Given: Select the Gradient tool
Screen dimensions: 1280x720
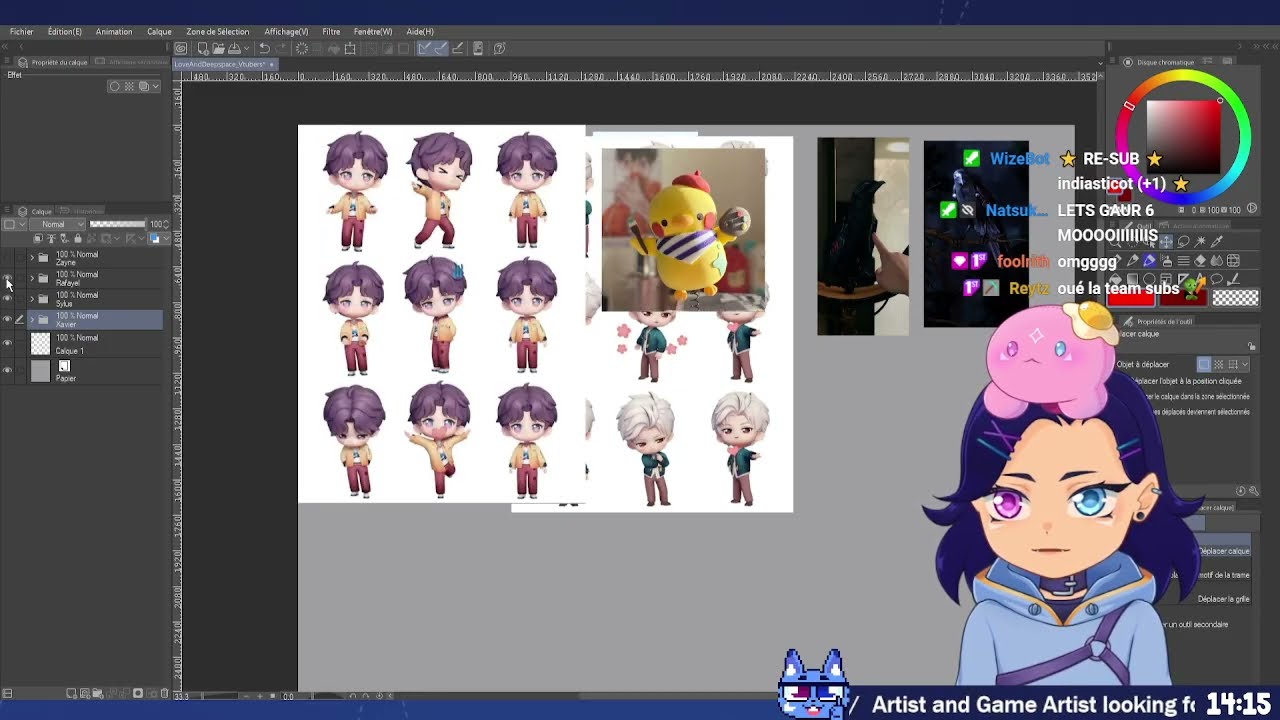Looking at the screenshot, I should 1132,279.
